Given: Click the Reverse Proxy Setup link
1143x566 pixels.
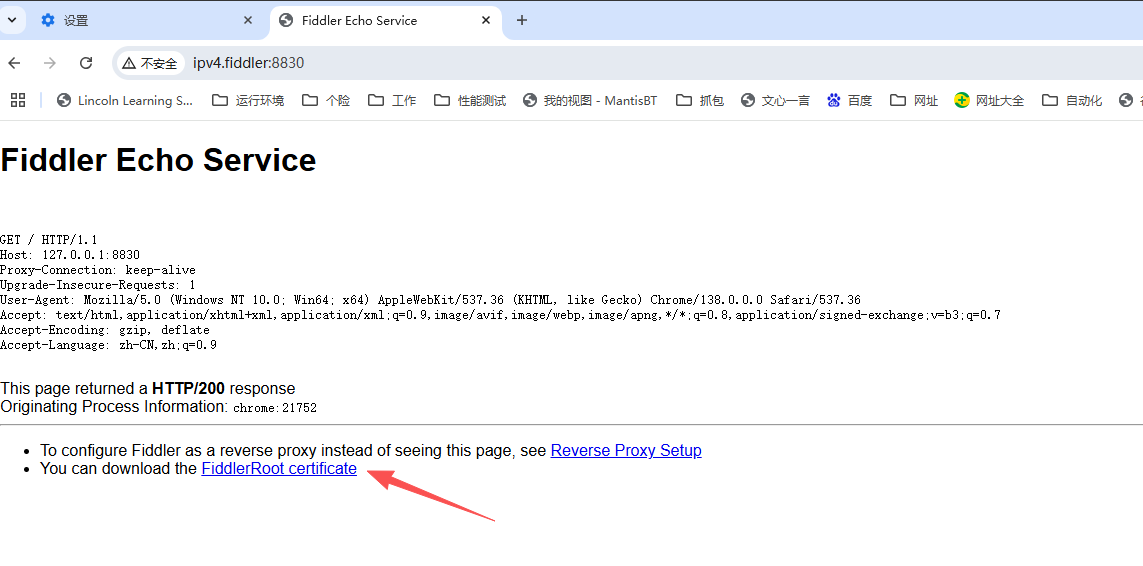Looking at the screenshot, I should point(626,451).
